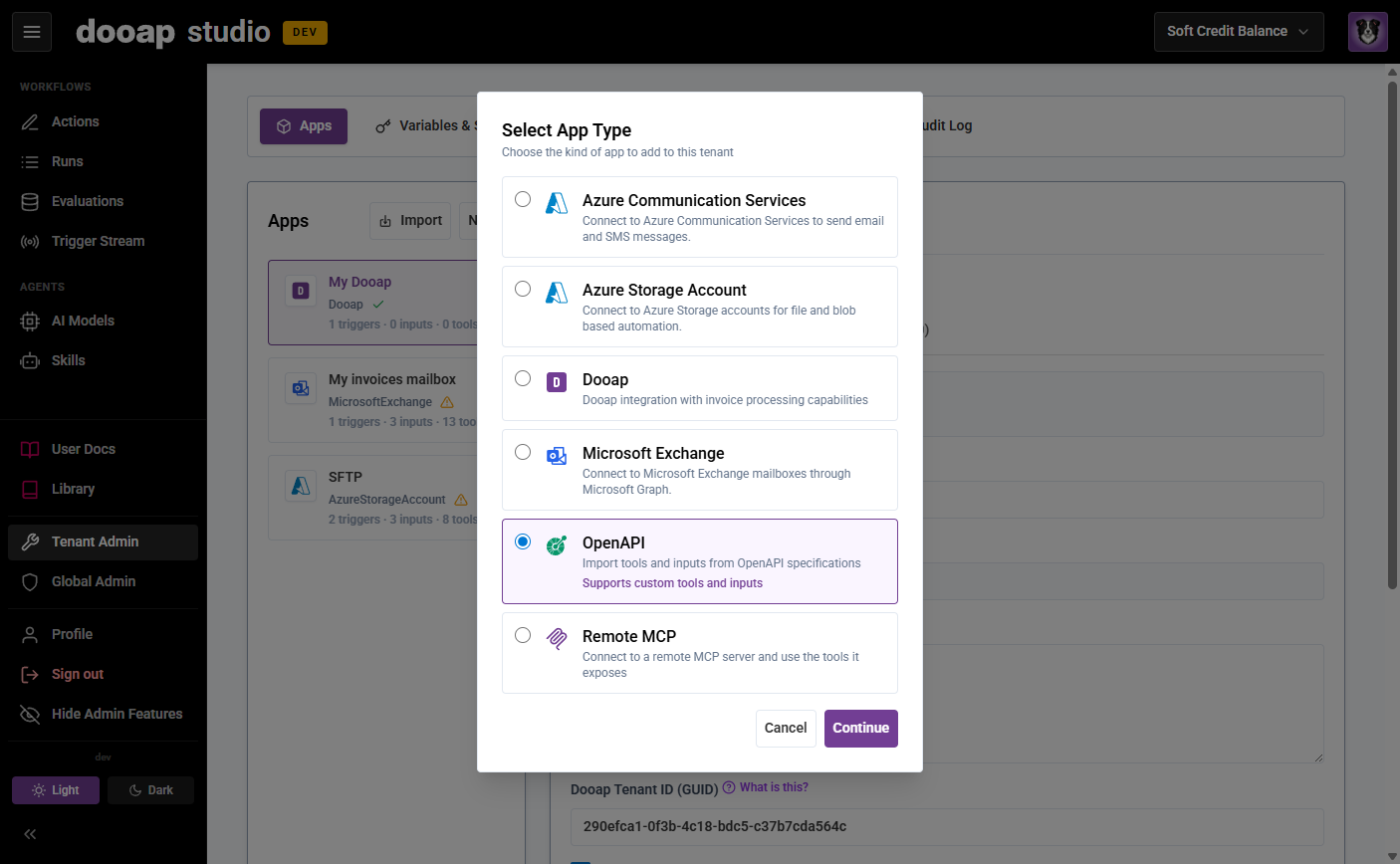Select the Dooap radio button
1400x864 pixels.
click(x=523, y=378)
